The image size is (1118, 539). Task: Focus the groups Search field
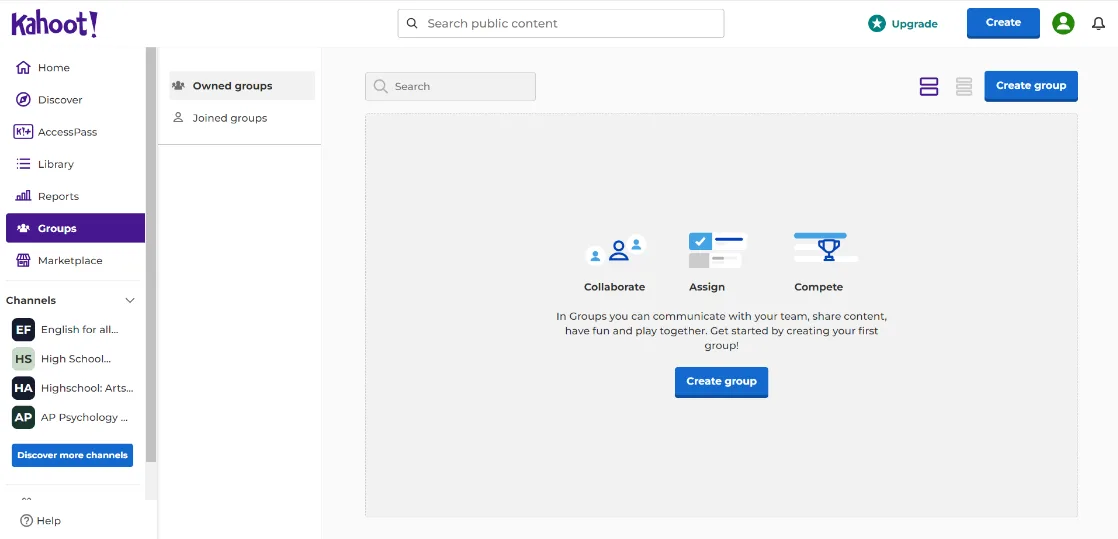[x=451, y=86]
